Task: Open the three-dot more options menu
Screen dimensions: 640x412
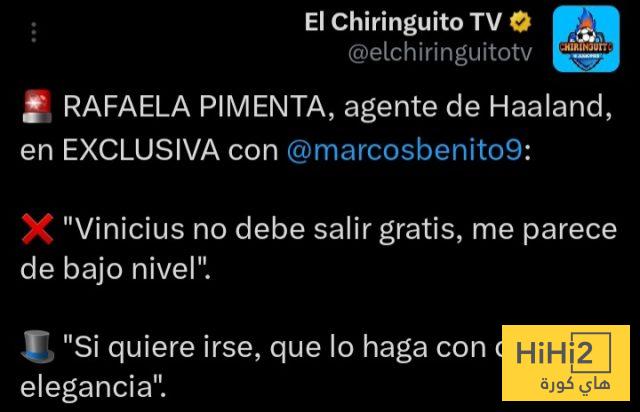Action: point(34,32)
